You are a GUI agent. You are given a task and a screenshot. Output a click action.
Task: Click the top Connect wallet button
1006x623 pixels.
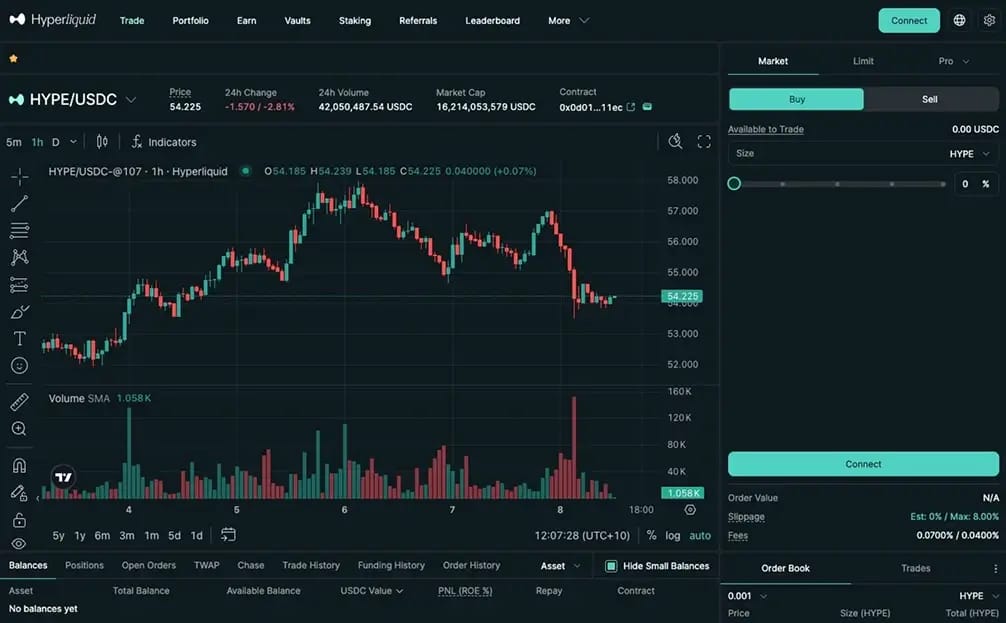[x=908, y=21]
